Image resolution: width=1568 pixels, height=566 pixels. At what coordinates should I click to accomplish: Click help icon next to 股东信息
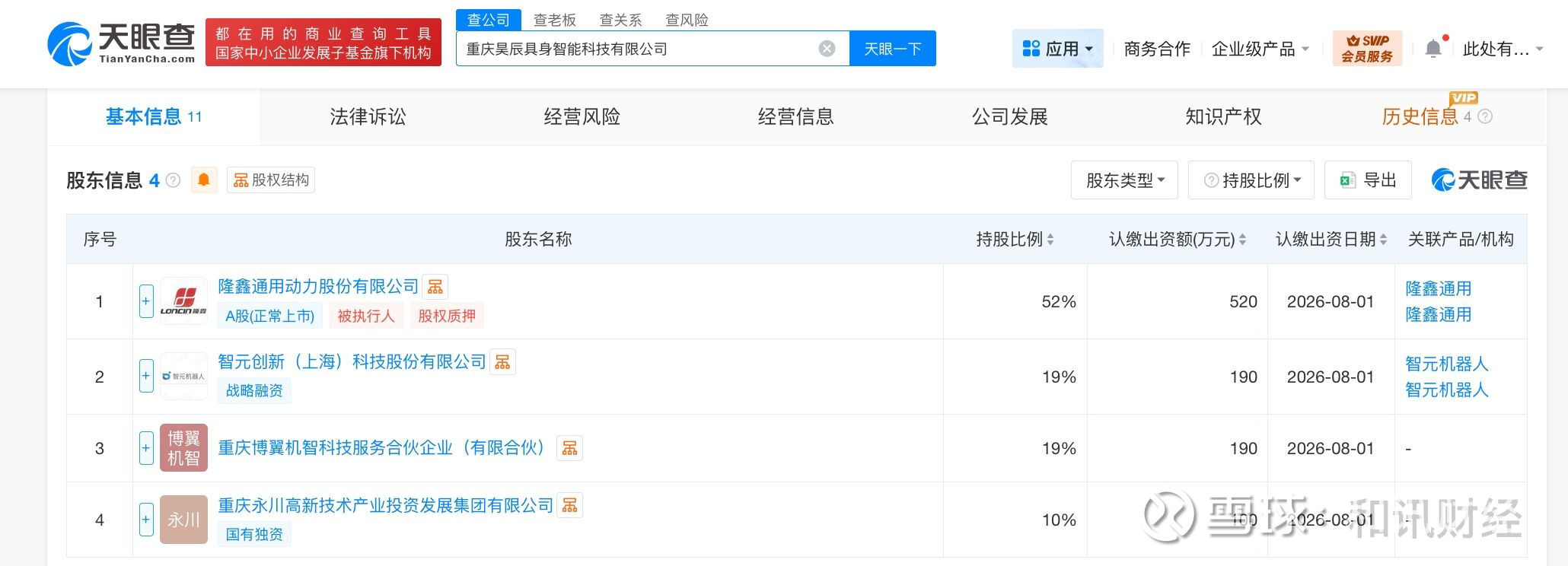(x=174, y=180)
